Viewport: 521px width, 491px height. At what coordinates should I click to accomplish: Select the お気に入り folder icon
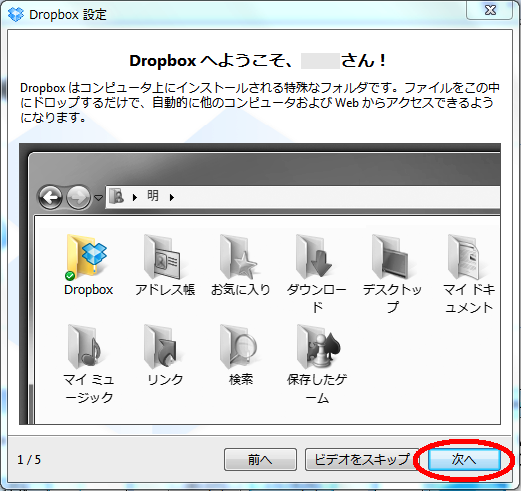(239, 257)
